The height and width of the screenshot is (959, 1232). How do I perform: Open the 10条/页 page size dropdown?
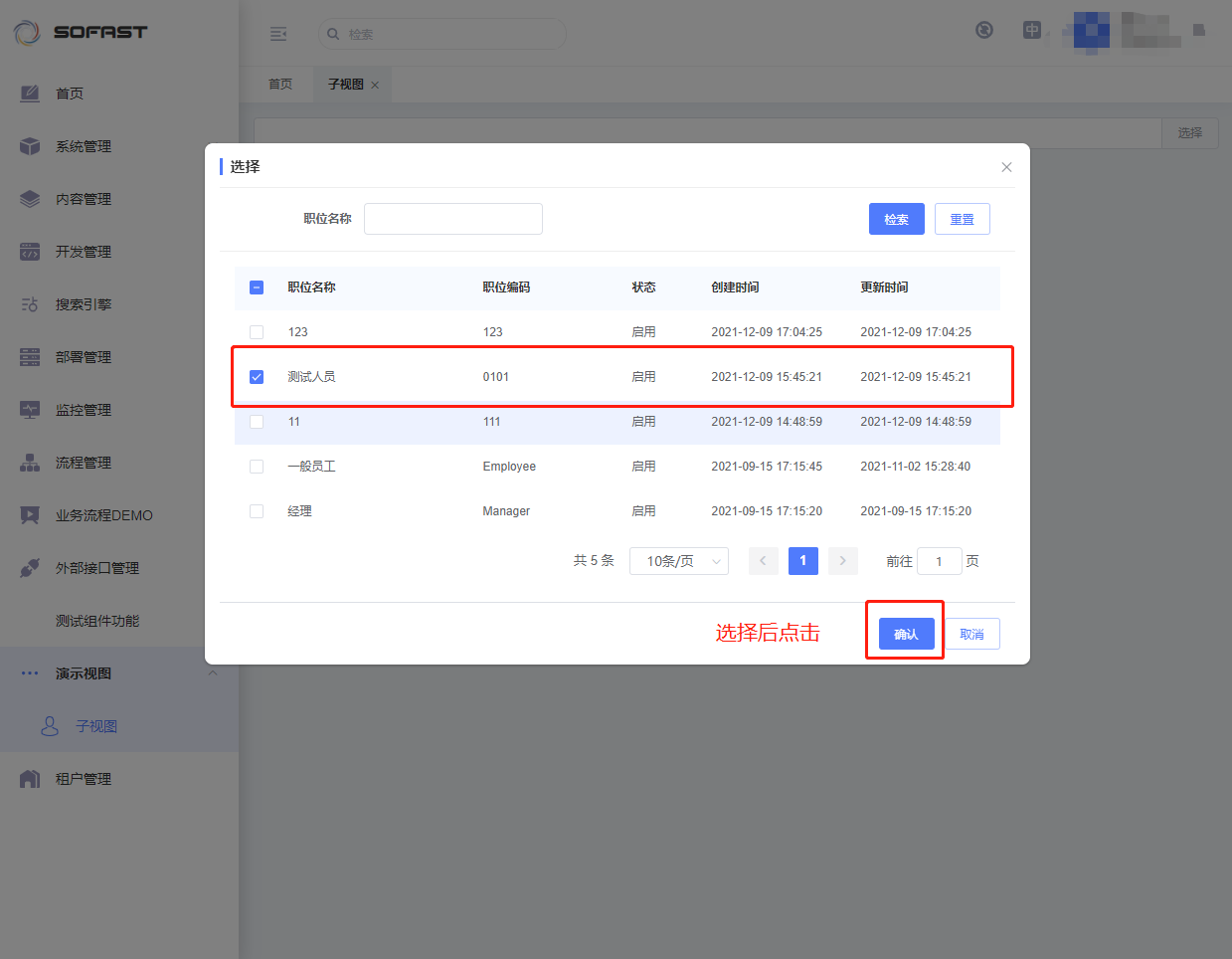[679, 561]
